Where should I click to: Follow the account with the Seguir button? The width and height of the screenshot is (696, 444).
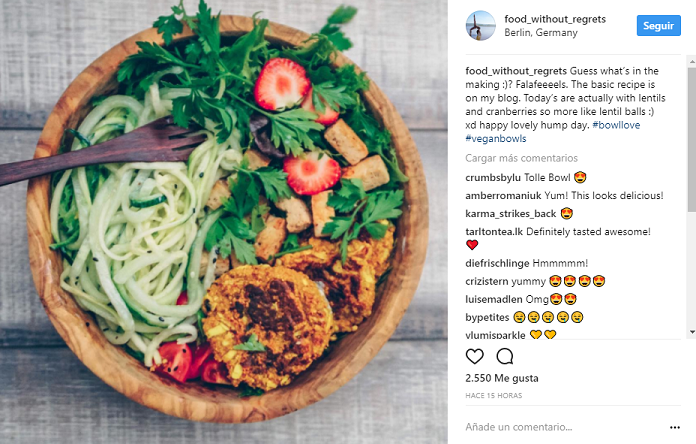click(658, 26)
